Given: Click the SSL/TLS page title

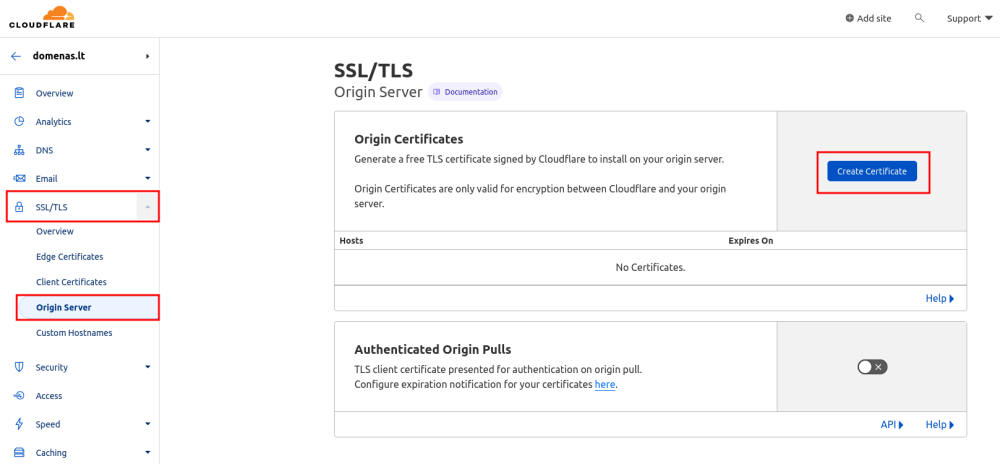Looking at the screenshot, I should (x=373, y=71).
